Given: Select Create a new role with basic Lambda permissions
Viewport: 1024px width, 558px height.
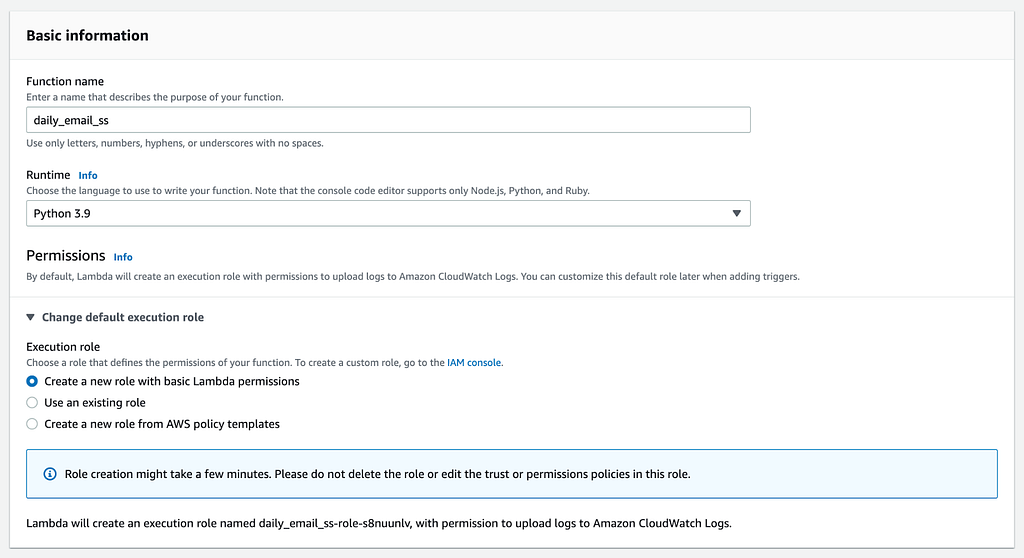Looking at the screenshot, I should click(x=32, y=382).
